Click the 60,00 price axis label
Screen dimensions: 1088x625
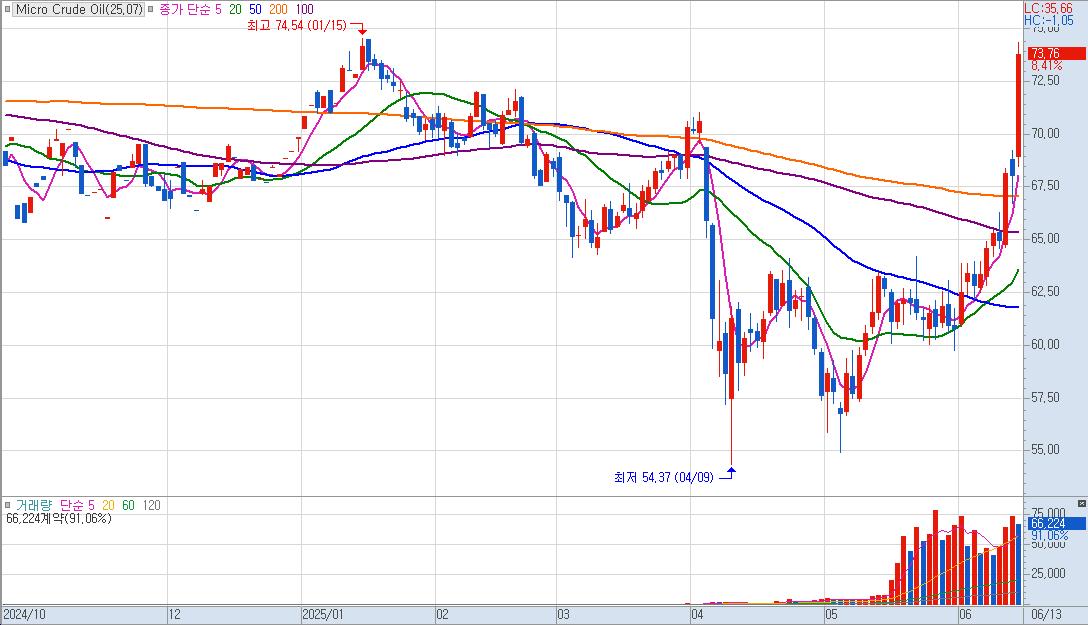pyautogui.click(x=1046, y=344)
